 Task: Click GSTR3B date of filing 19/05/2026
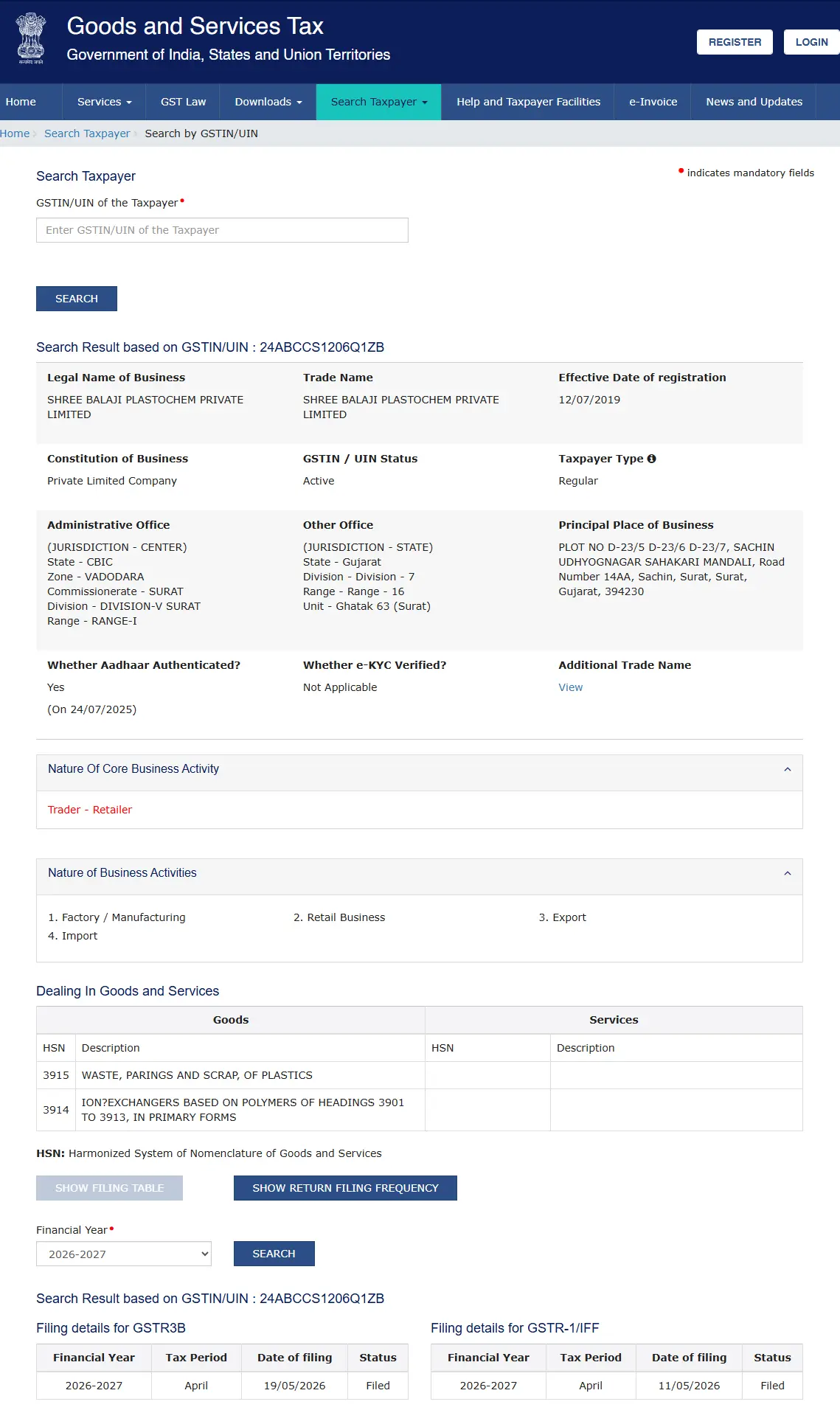(294, 1386)
